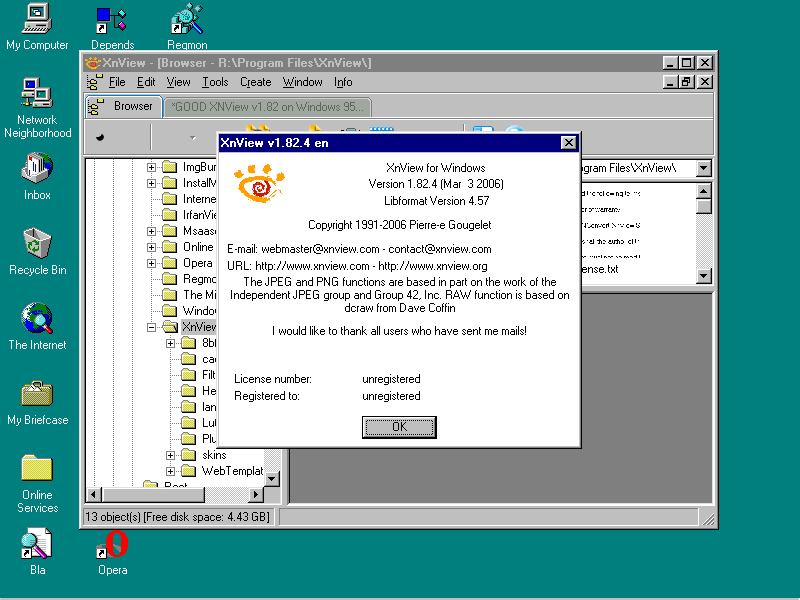Launch the Opera desktop shortcut

[112, 552]
